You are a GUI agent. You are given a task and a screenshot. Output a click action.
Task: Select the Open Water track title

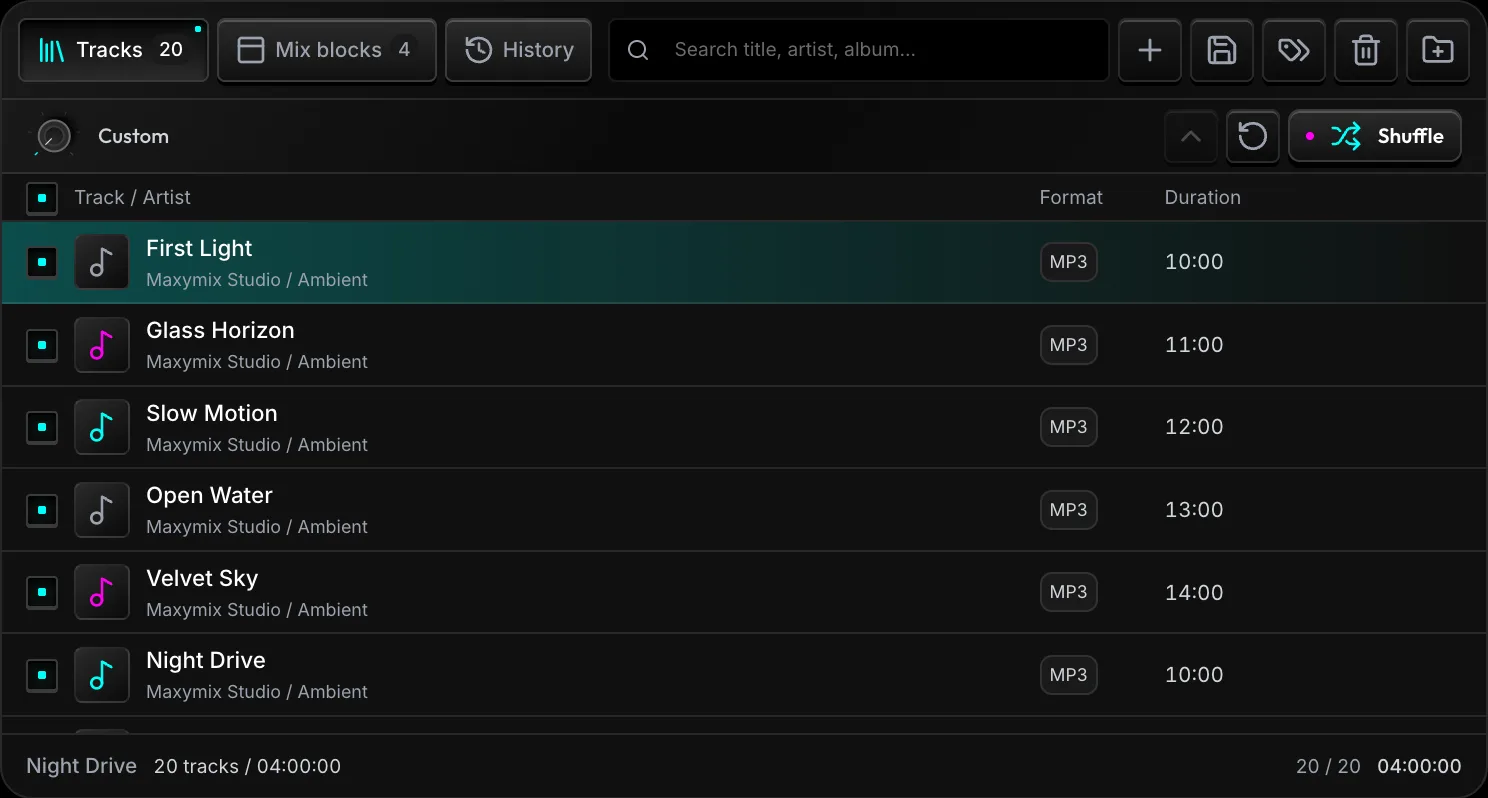pyautogui.click(x=209, y=496)
